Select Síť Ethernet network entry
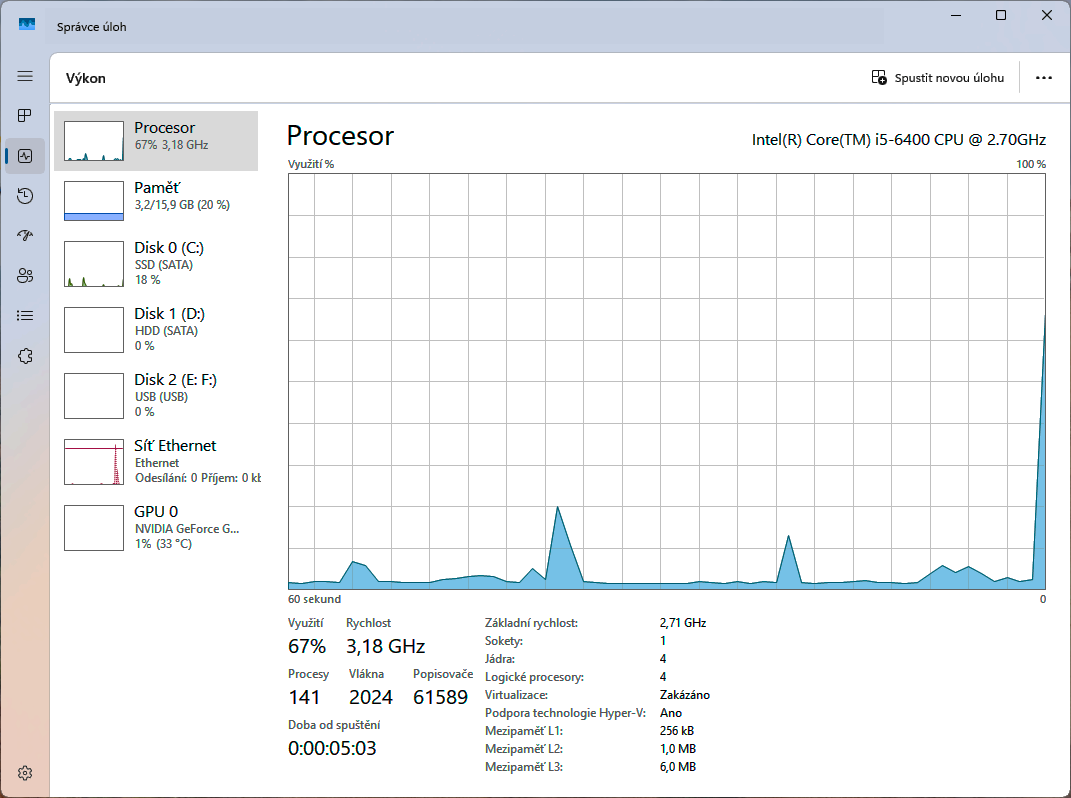Image resolution: width=1071 pixels, height=798 pixels. click(156, 461)
